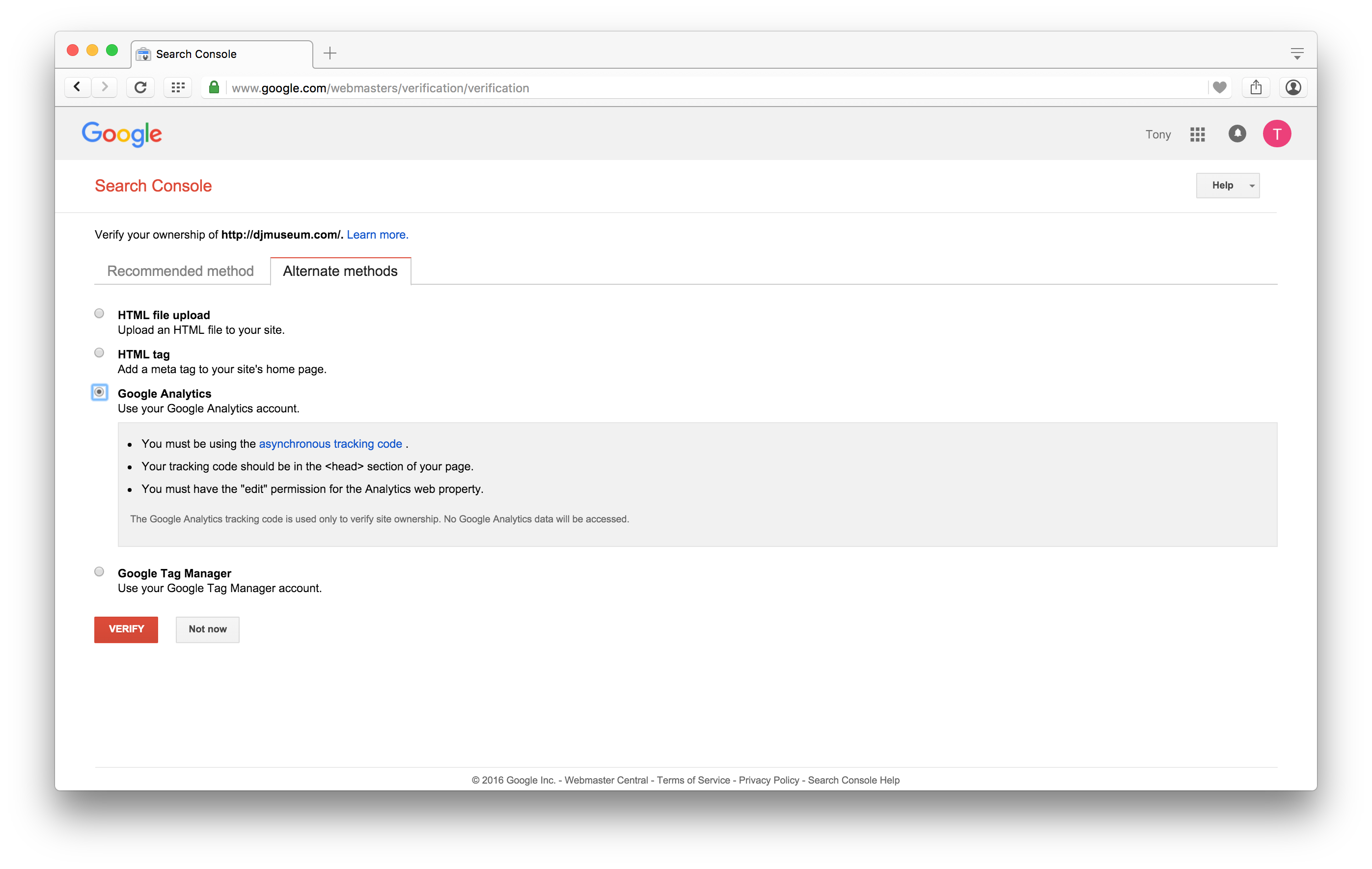Reload the page with refresh icon
Viewport: 1372px width, 869px height.
point(140,87)
